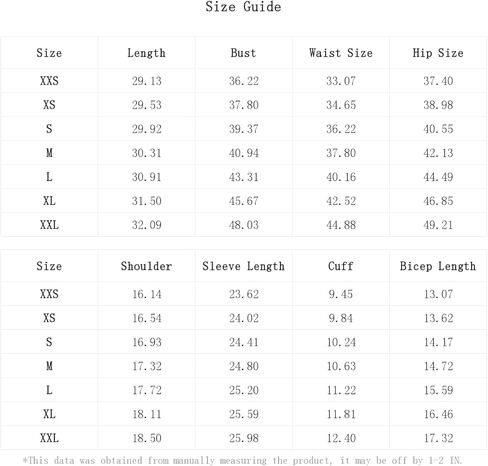Click the cuff value 9.45
The image size is (488, 466).
coord(341,294)
